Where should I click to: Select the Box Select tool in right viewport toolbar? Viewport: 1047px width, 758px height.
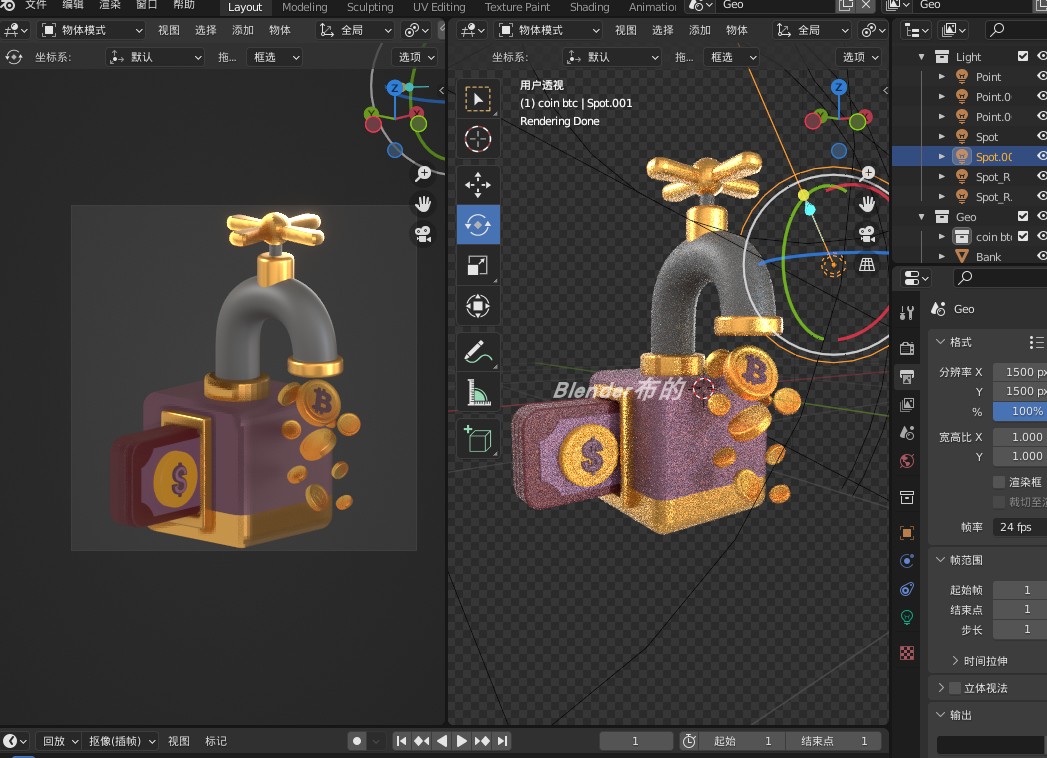477,100
